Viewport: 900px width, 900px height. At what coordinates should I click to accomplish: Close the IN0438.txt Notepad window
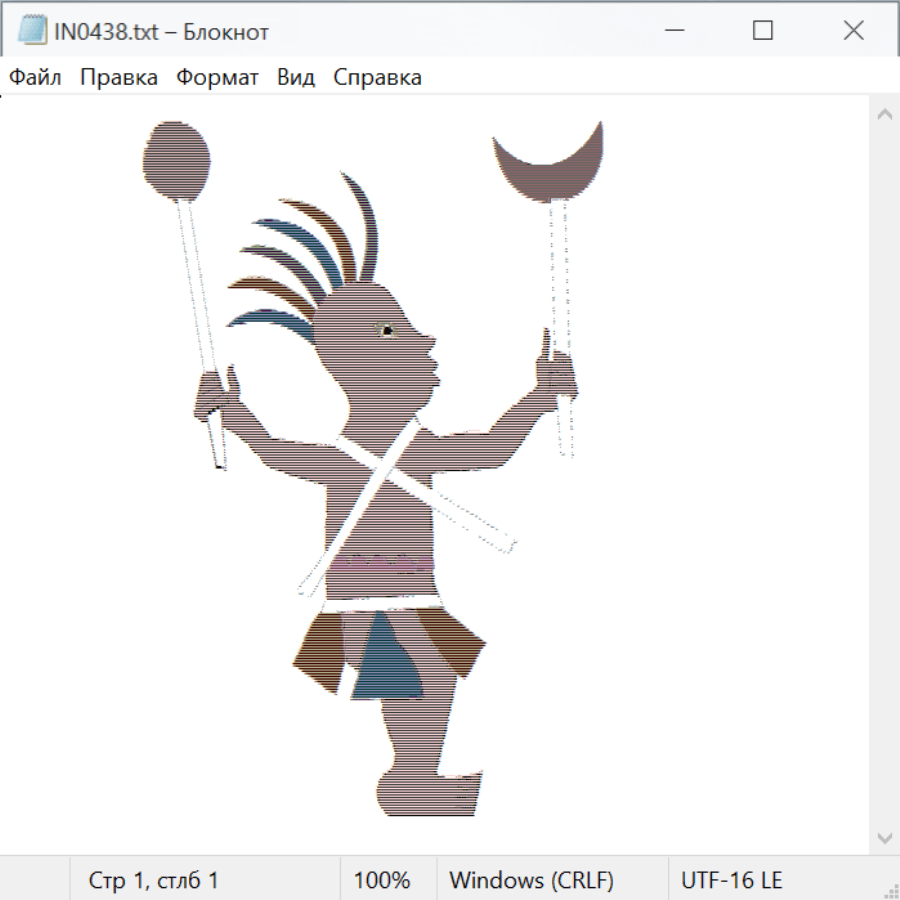point(853,31)
